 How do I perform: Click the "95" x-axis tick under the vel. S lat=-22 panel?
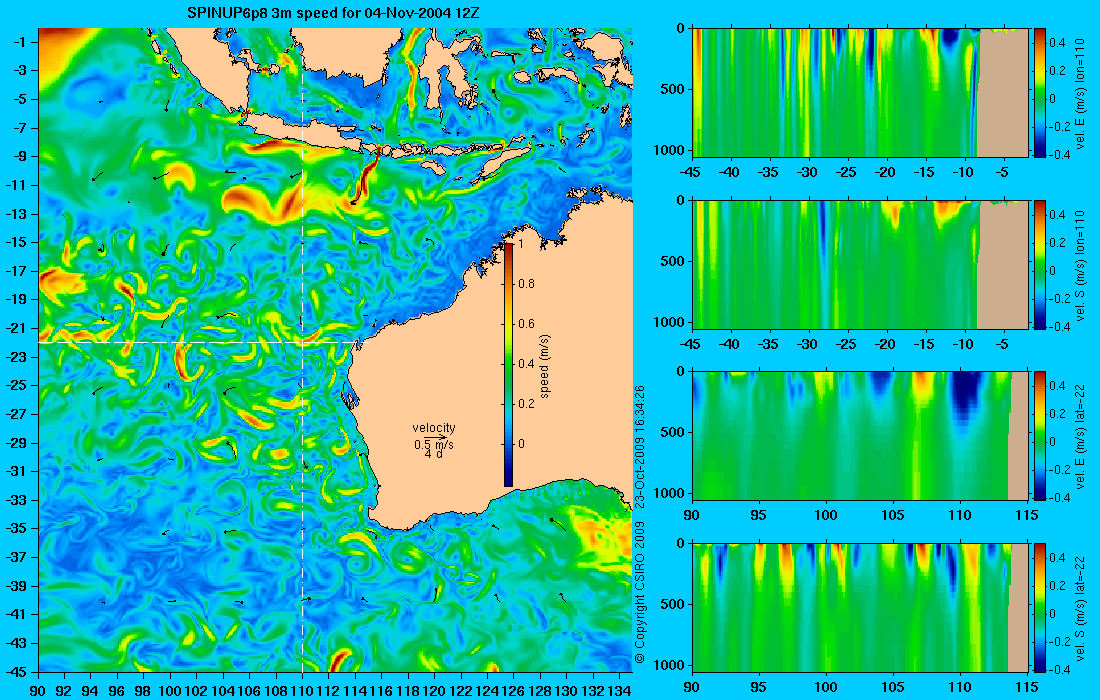759,687
